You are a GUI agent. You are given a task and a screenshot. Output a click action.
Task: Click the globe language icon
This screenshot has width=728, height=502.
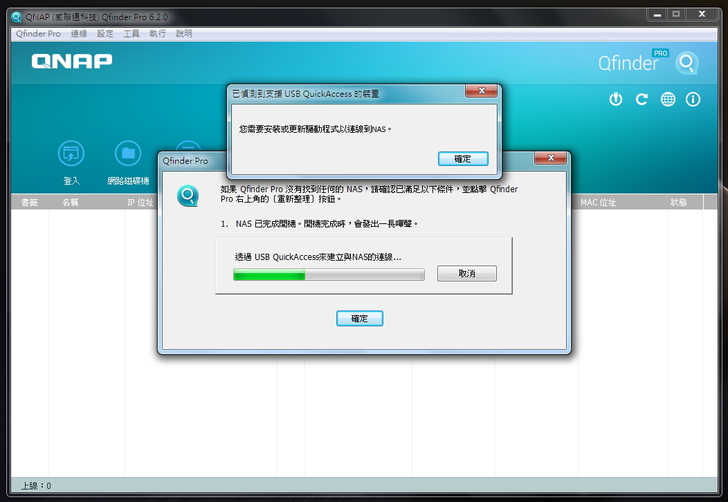coord(668,99)
